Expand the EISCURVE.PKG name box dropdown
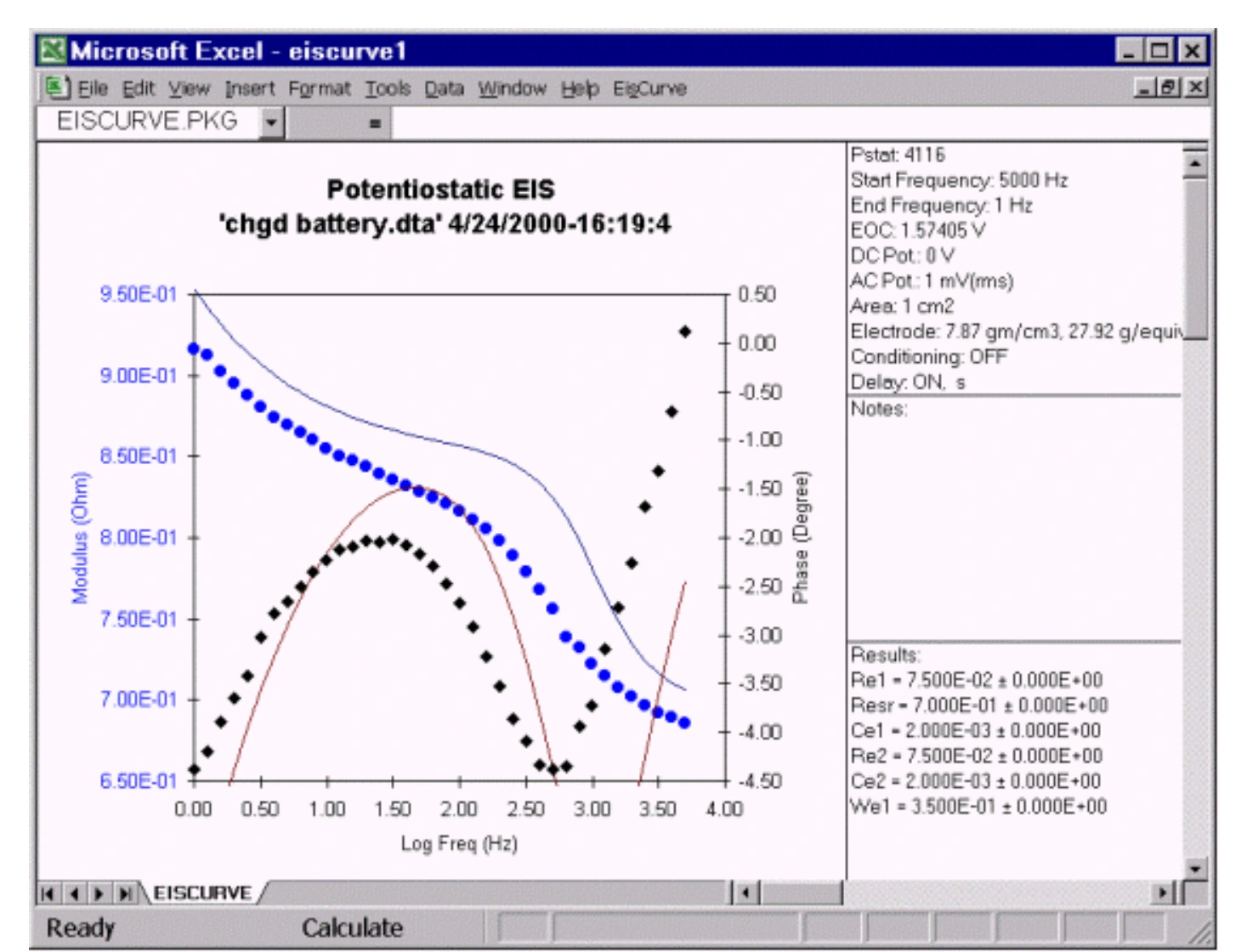Screen dimensions: 1247x952 [271, 122]
